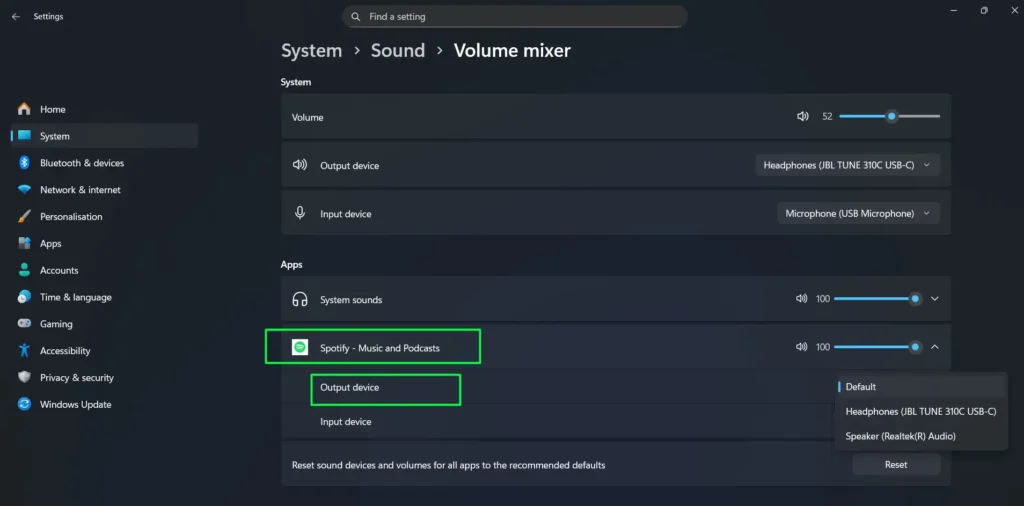
Task: Maximize the Settings window
Action: [x=984, y=10]
